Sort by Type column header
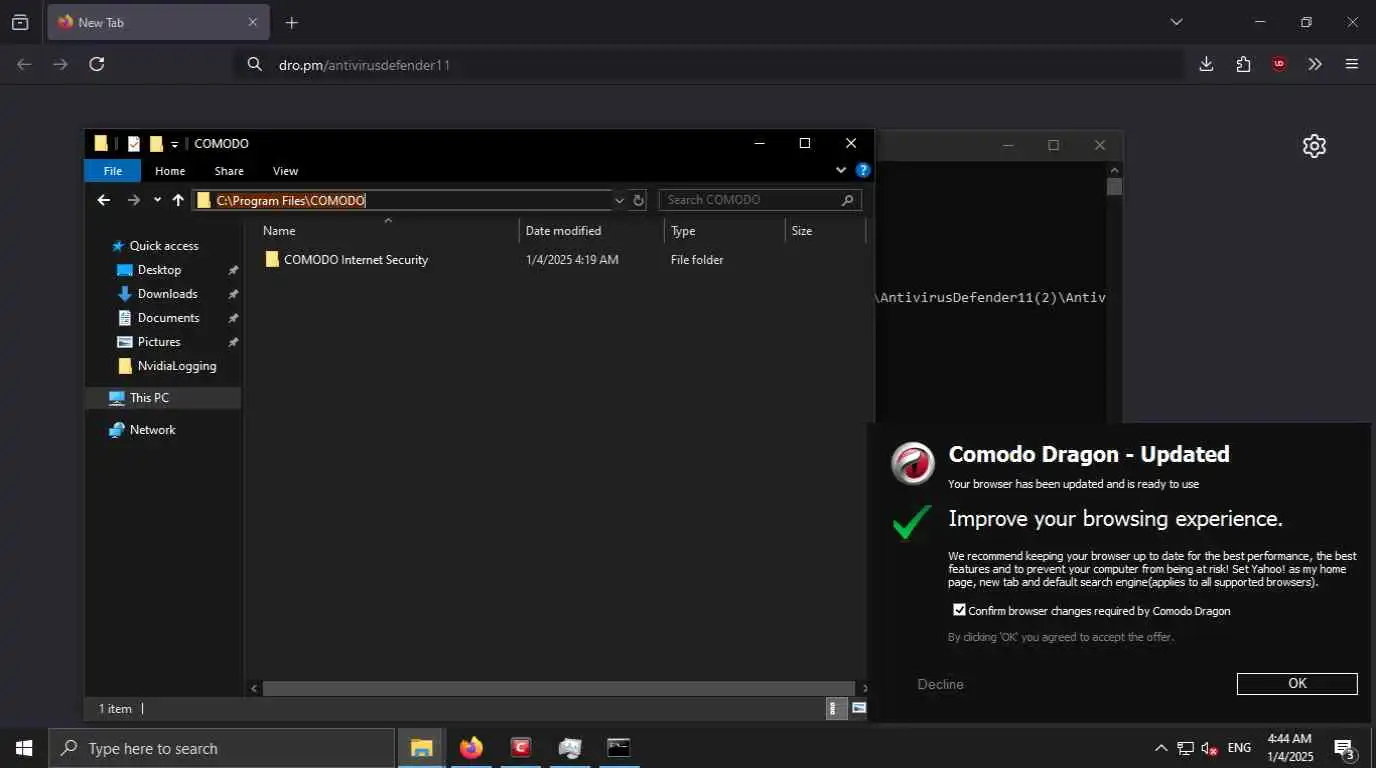Screen dimensions: 1376x768 click(x=725, y=231)
